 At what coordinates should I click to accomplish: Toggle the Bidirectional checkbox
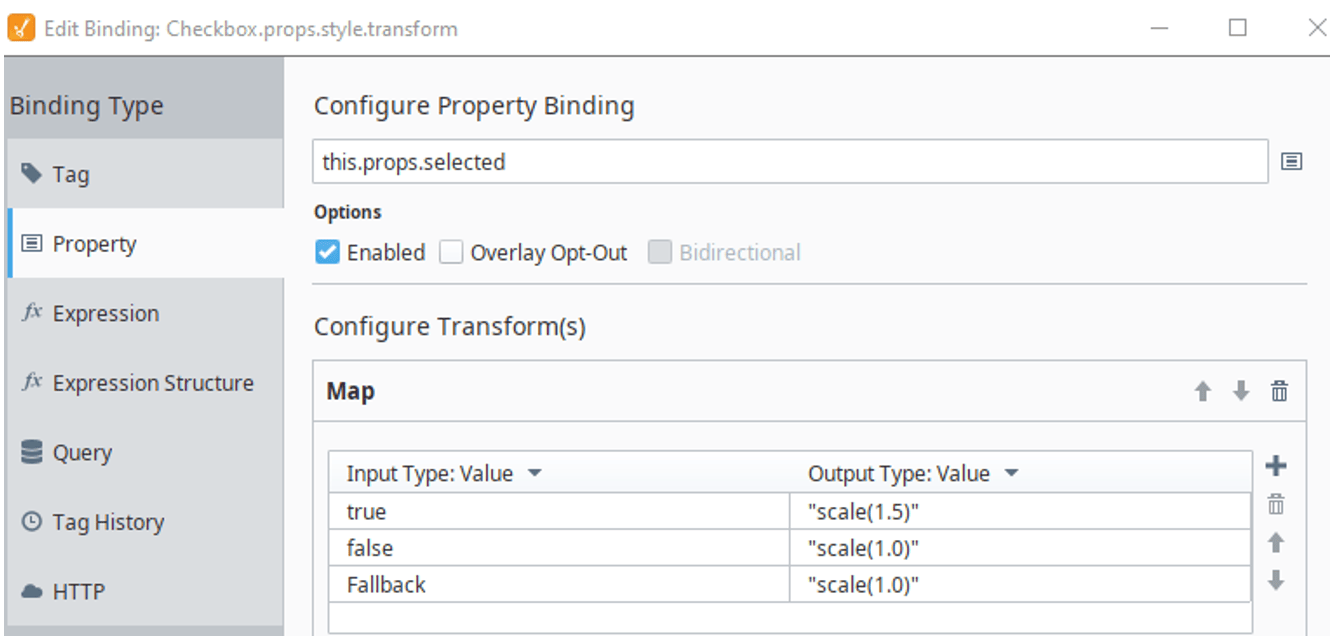coord(659,253)
